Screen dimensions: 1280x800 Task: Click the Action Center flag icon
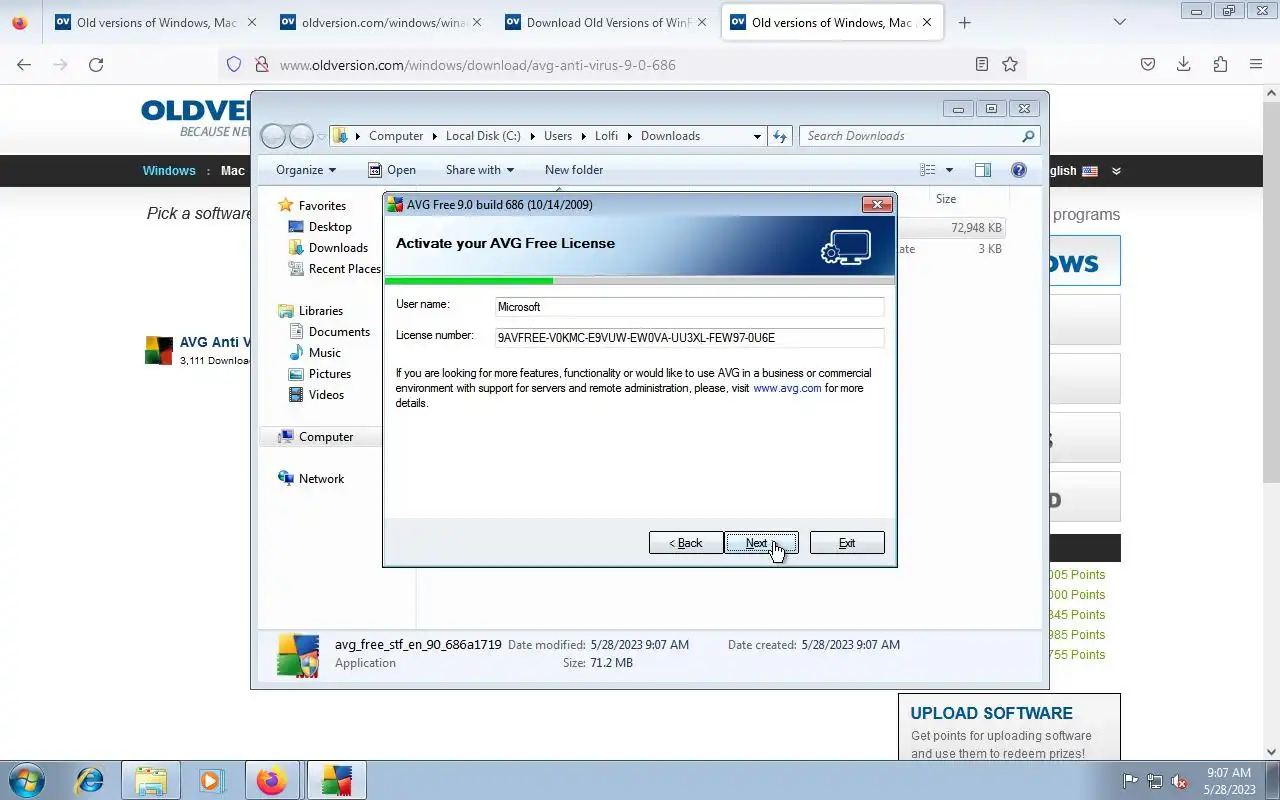(x=1131, y=781)
